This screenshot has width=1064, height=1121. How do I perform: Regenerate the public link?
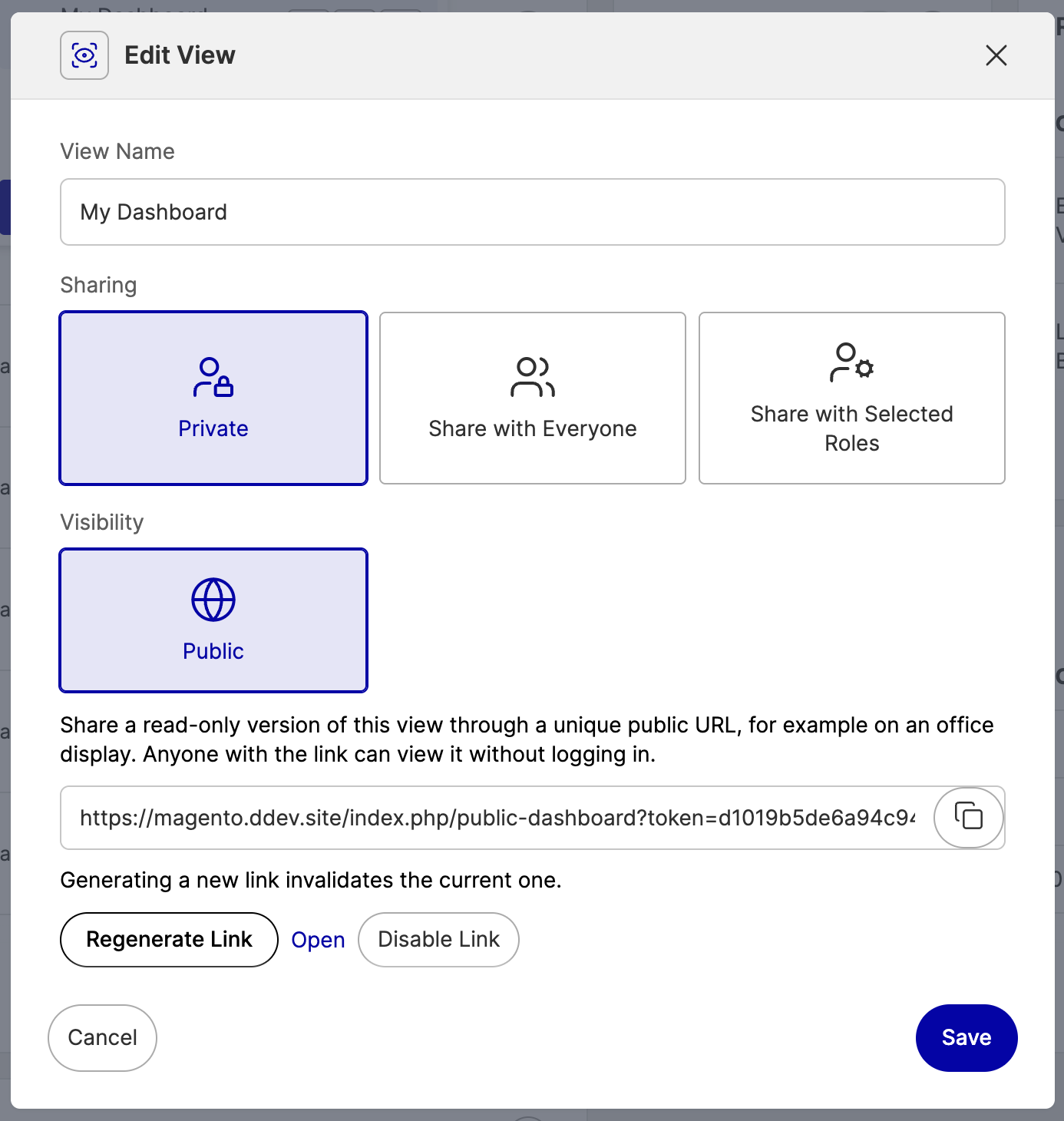tap(169, 939)
